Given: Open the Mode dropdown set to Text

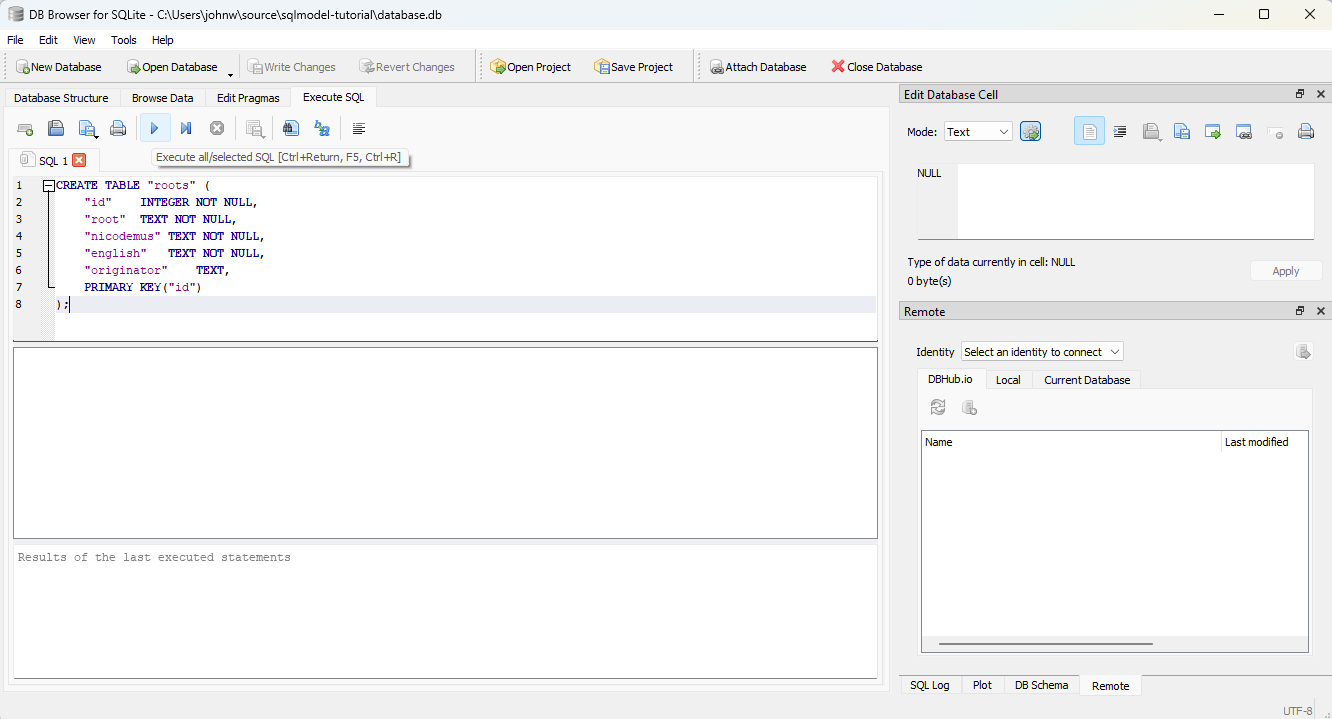Looking at the screenshot, I should tap(978, 132).
